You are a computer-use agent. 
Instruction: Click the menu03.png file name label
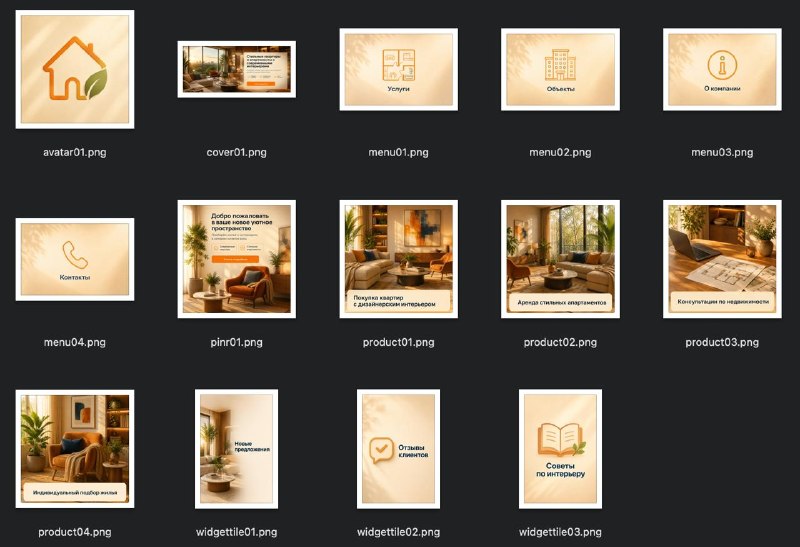[722, 152]
